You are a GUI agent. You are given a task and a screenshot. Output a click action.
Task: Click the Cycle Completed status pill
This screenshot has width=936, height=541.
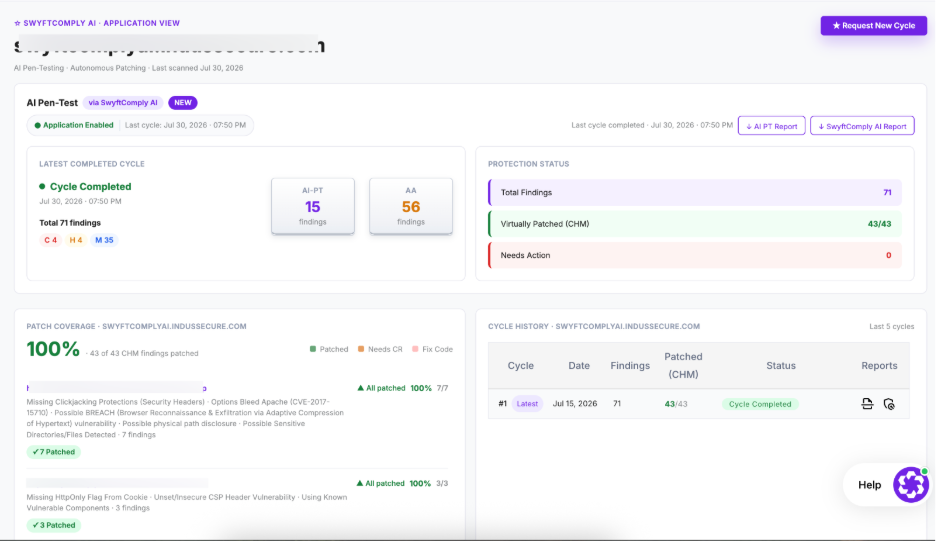[760, 404]
